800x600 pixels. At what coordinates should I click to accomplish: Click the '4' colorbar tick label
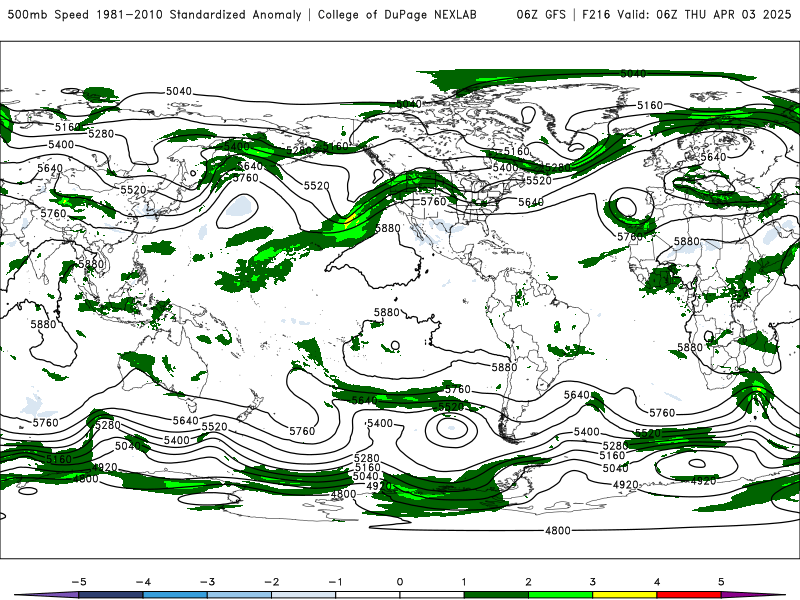click(x=657, y=582)
